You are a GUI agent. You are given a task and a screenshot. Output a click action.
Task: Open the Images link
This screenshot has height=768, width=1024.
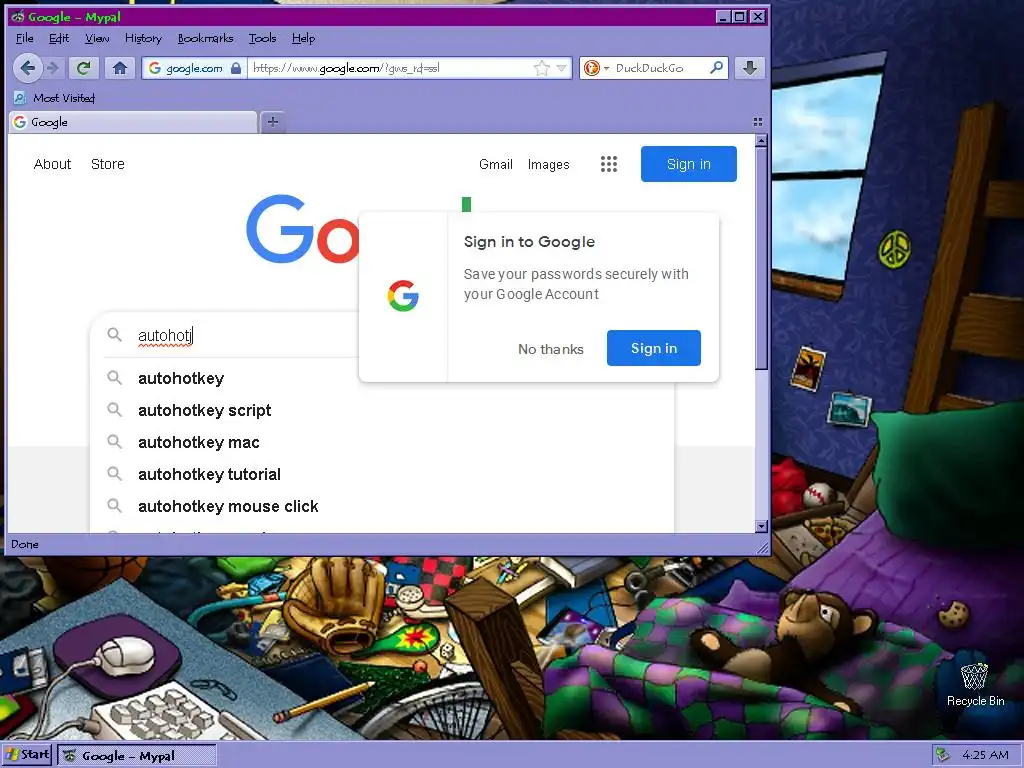point(549,164)
